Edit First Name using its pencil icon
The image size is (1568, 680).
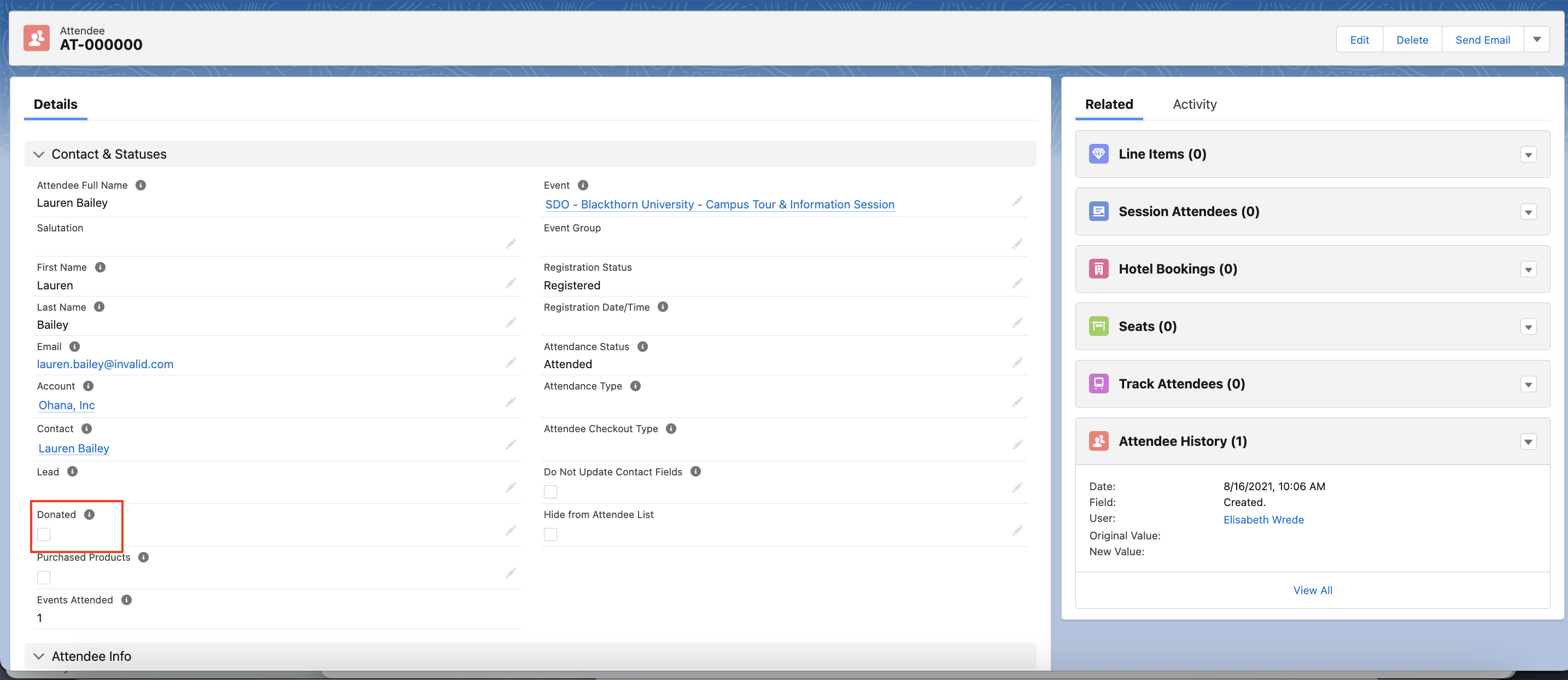click(511, 283)
